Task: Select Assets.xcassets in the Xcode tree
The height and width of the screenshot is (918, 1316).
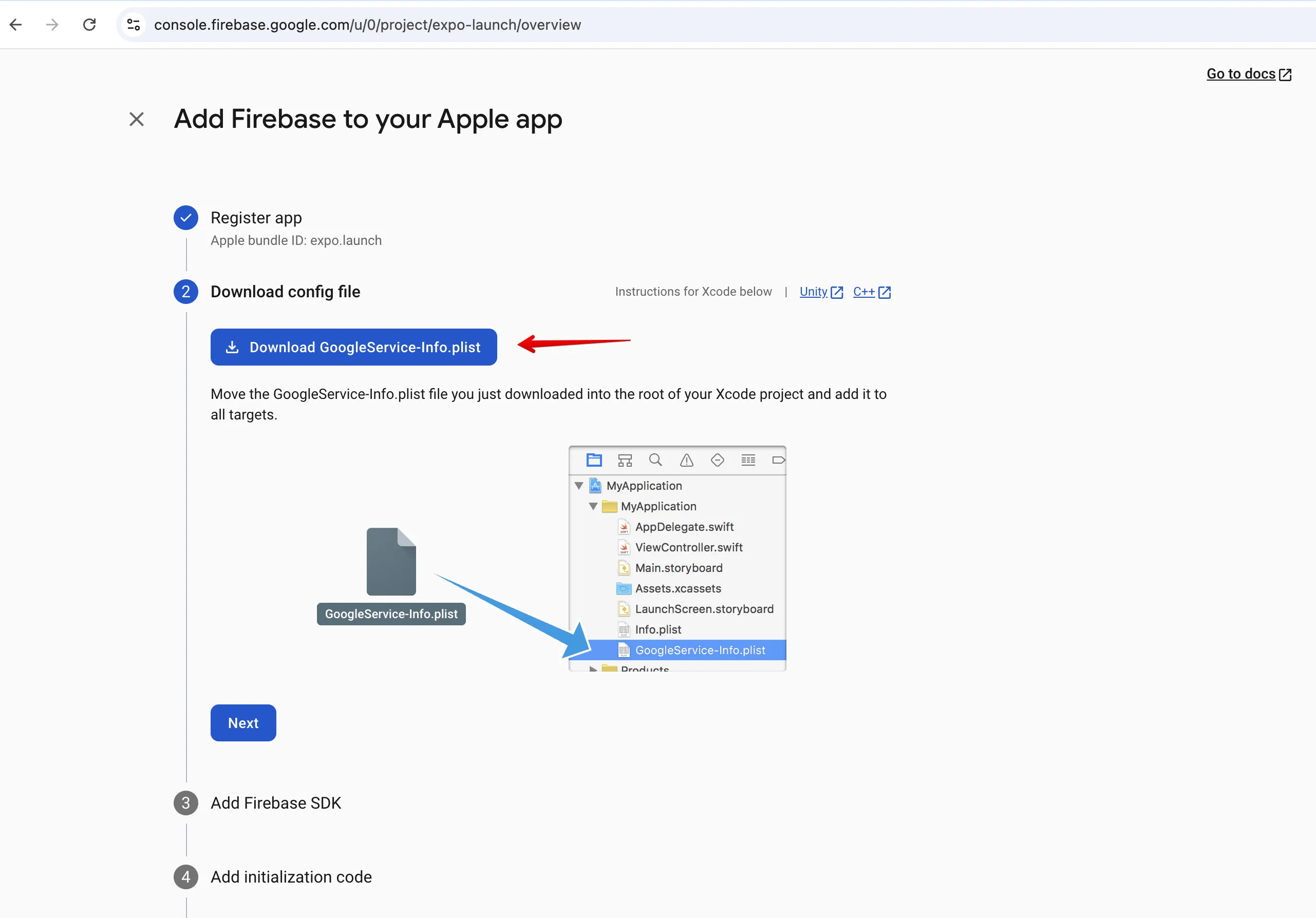Action: click(x=678, y=589)
